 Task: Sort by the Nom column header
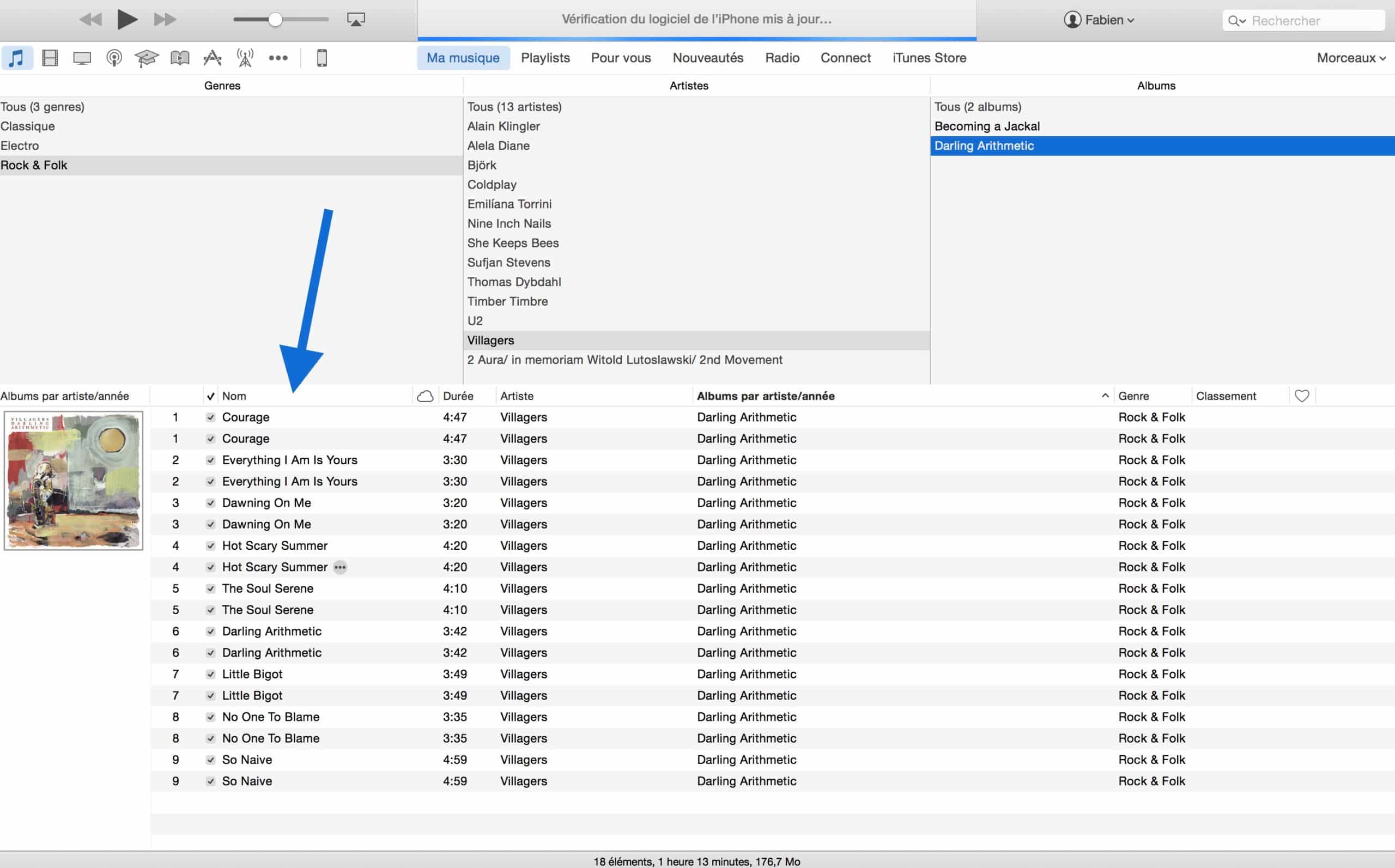(316, 396)
